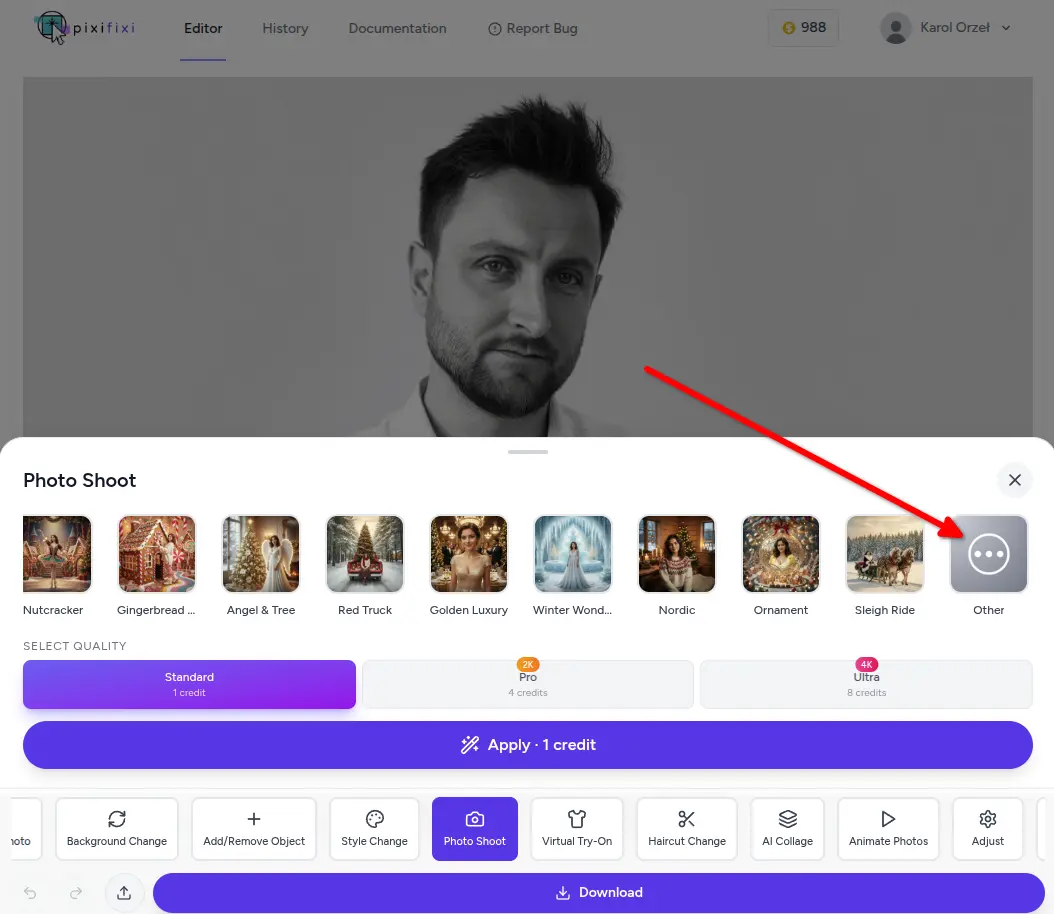Pick the Winter Wonderland style thumbnail
Screen dimensions: 1054x914
click(x=573, y=554)
